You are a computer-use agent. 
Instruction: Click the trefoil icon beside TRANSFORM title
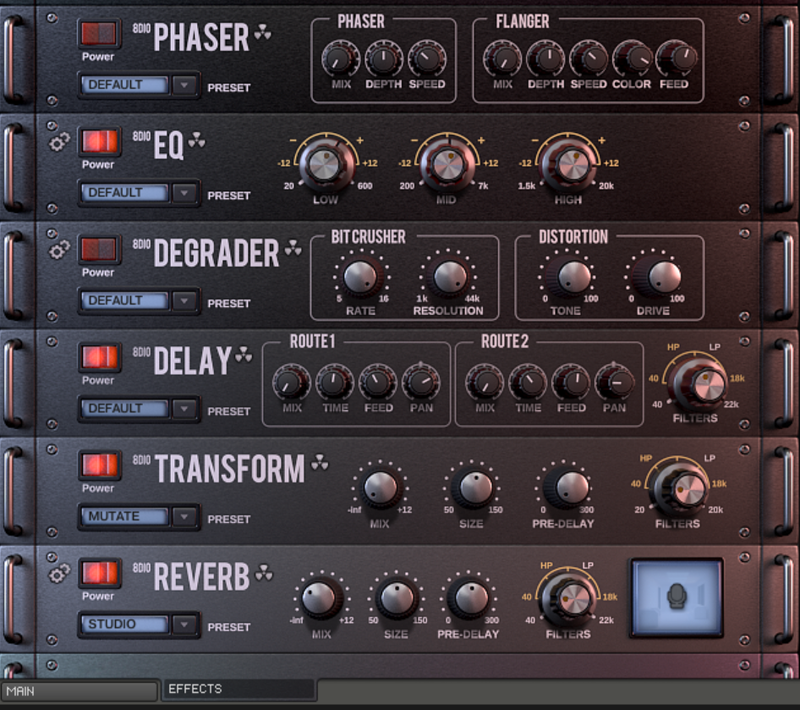pyautogui.click(x=320, y=462)
